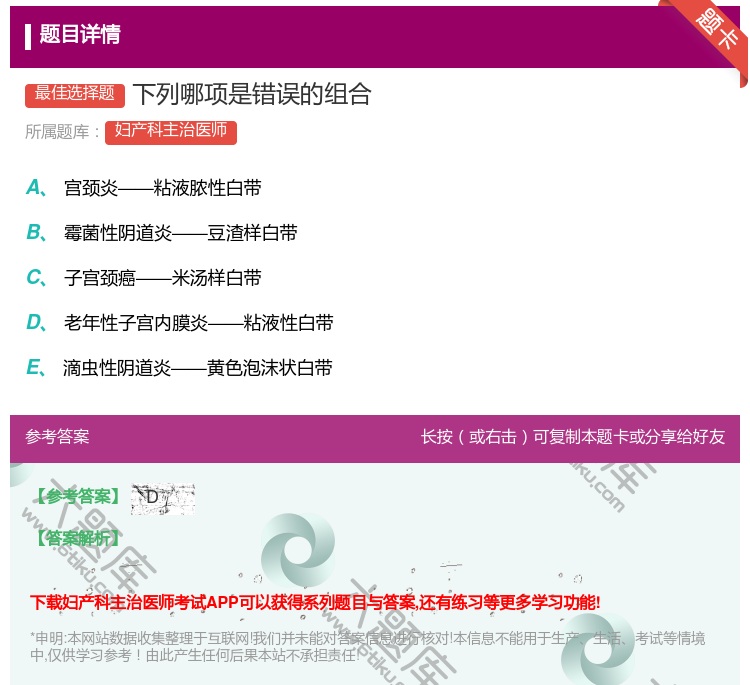Select option E 滴虫性阴道炎——黄色泡沫状白带
The height and width of the screenshot is (685, 750).
click(198, 368)
